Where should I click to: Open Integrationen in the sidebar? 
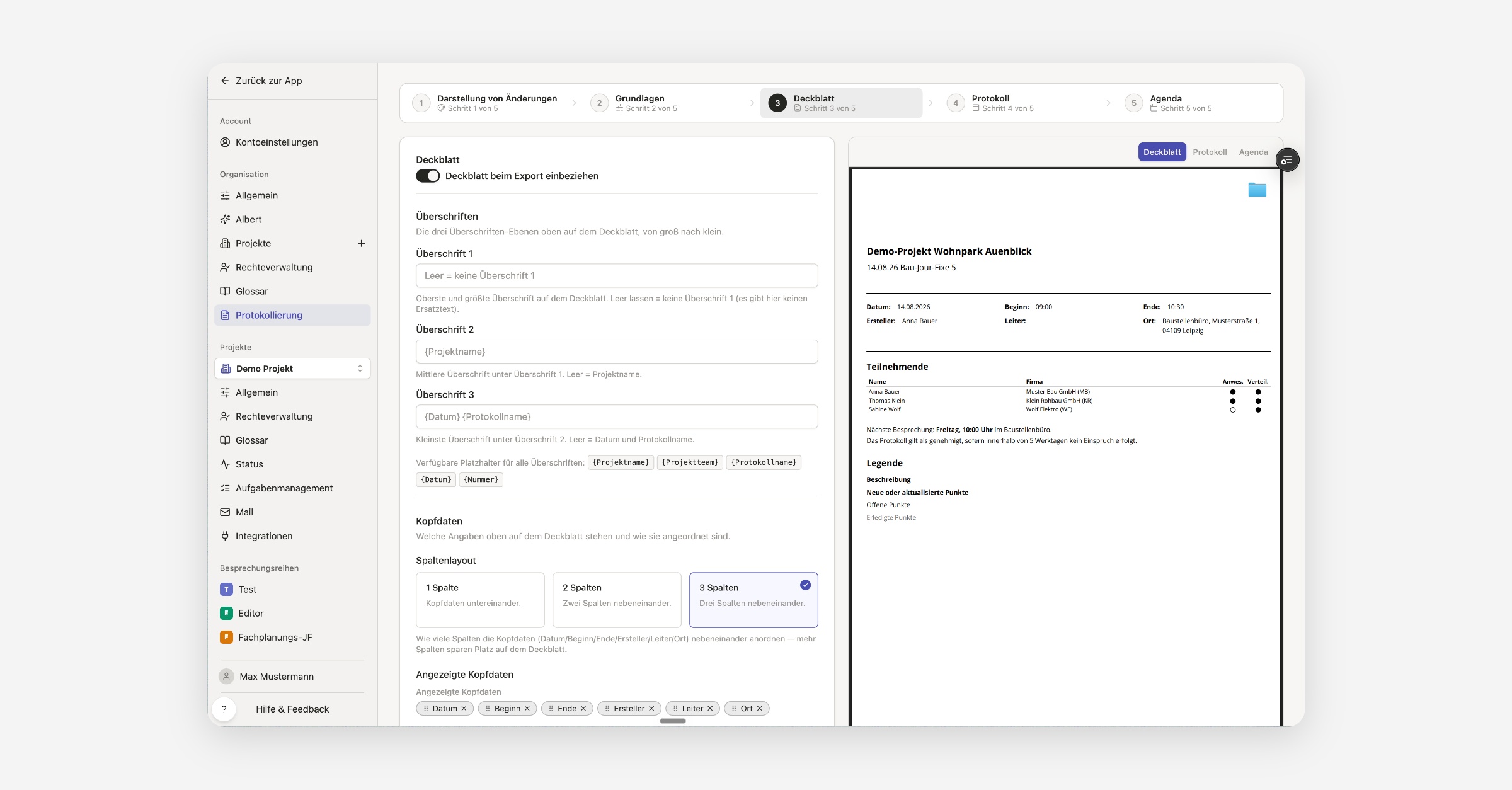point(292,536)
